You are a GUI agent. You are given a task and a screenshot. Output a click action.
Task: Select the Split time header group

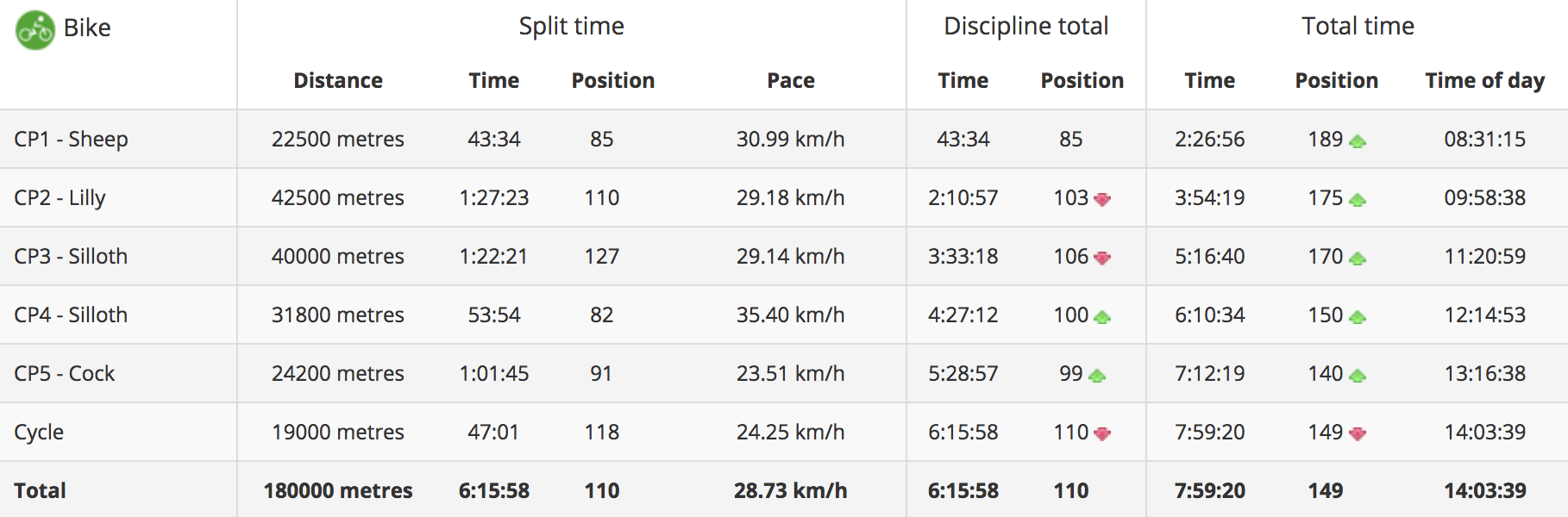[x=571, y=27]
